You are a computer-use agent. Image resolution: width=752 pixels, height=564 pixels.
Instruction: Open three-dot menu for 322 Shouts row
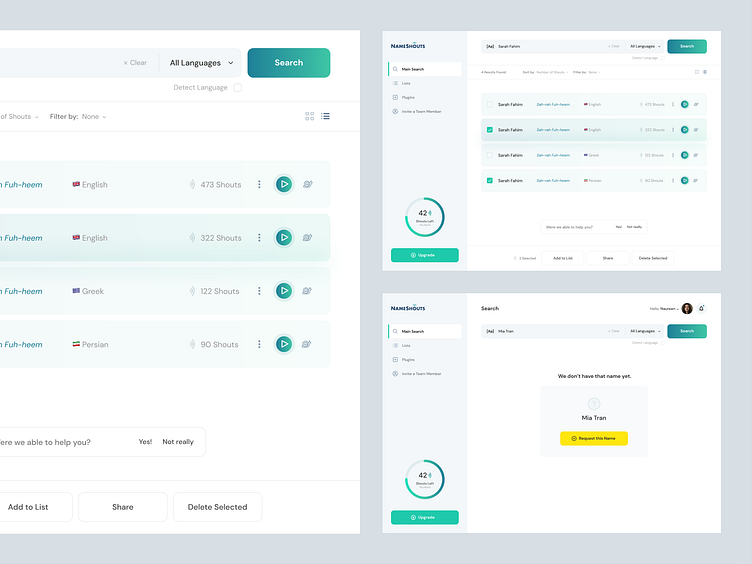(259, 237)
